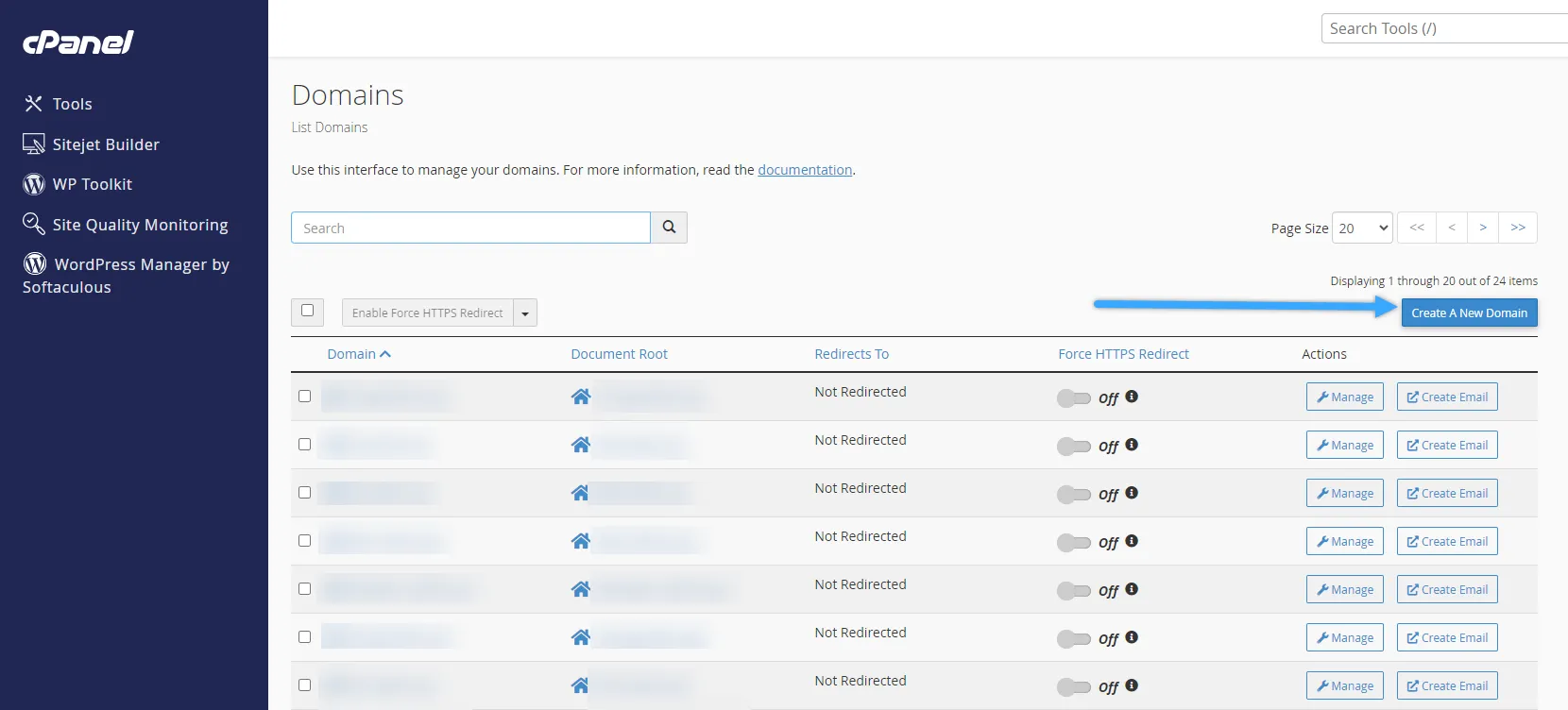Click the HTTPS info icon in the sixth row
This screenshot has width=1568, height=710.
(x=1132, y=637)
